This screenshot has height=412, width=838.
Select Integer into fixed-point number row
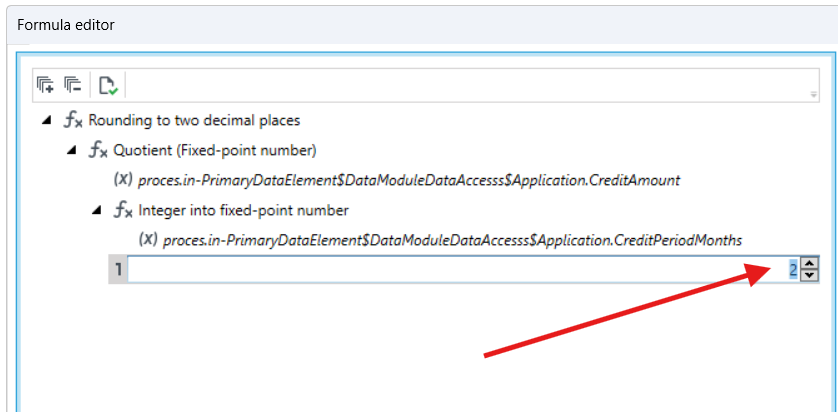pos(243,211)
